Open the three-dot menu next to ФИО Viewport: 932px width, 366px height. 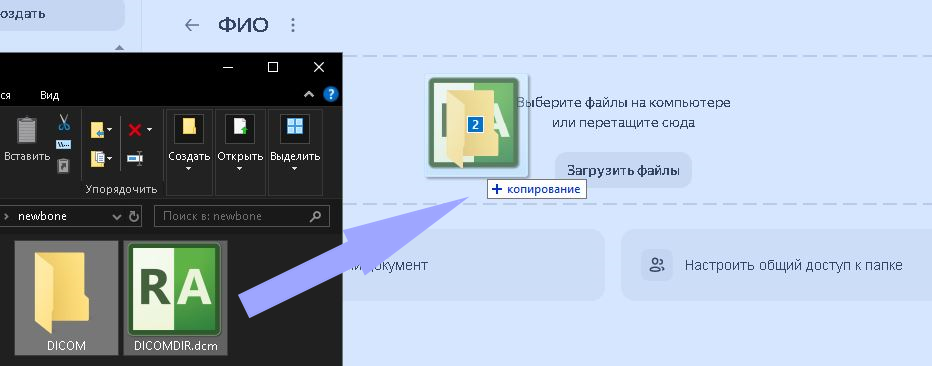pyautogui.click(x=292, y=25)
